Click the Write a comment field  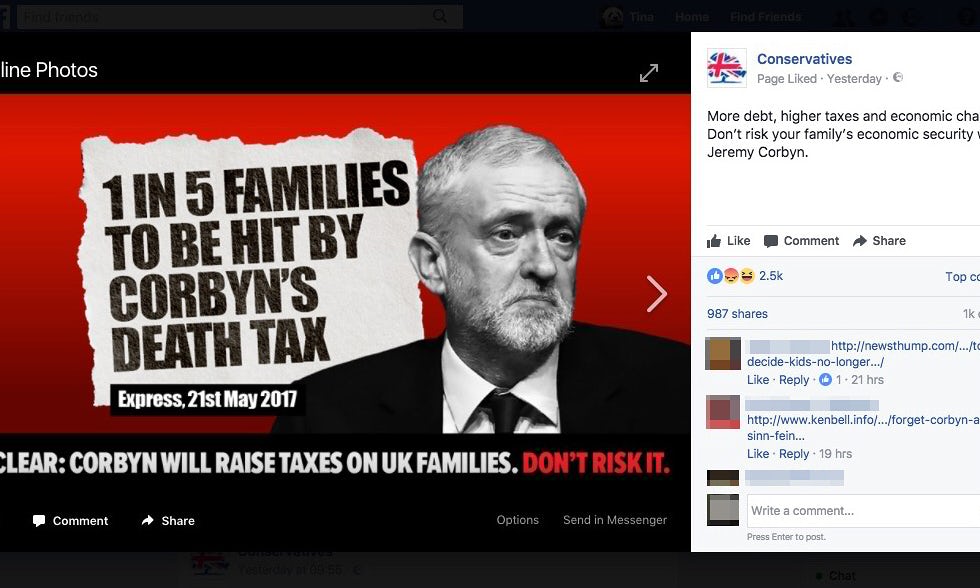[x=864, y=511]
